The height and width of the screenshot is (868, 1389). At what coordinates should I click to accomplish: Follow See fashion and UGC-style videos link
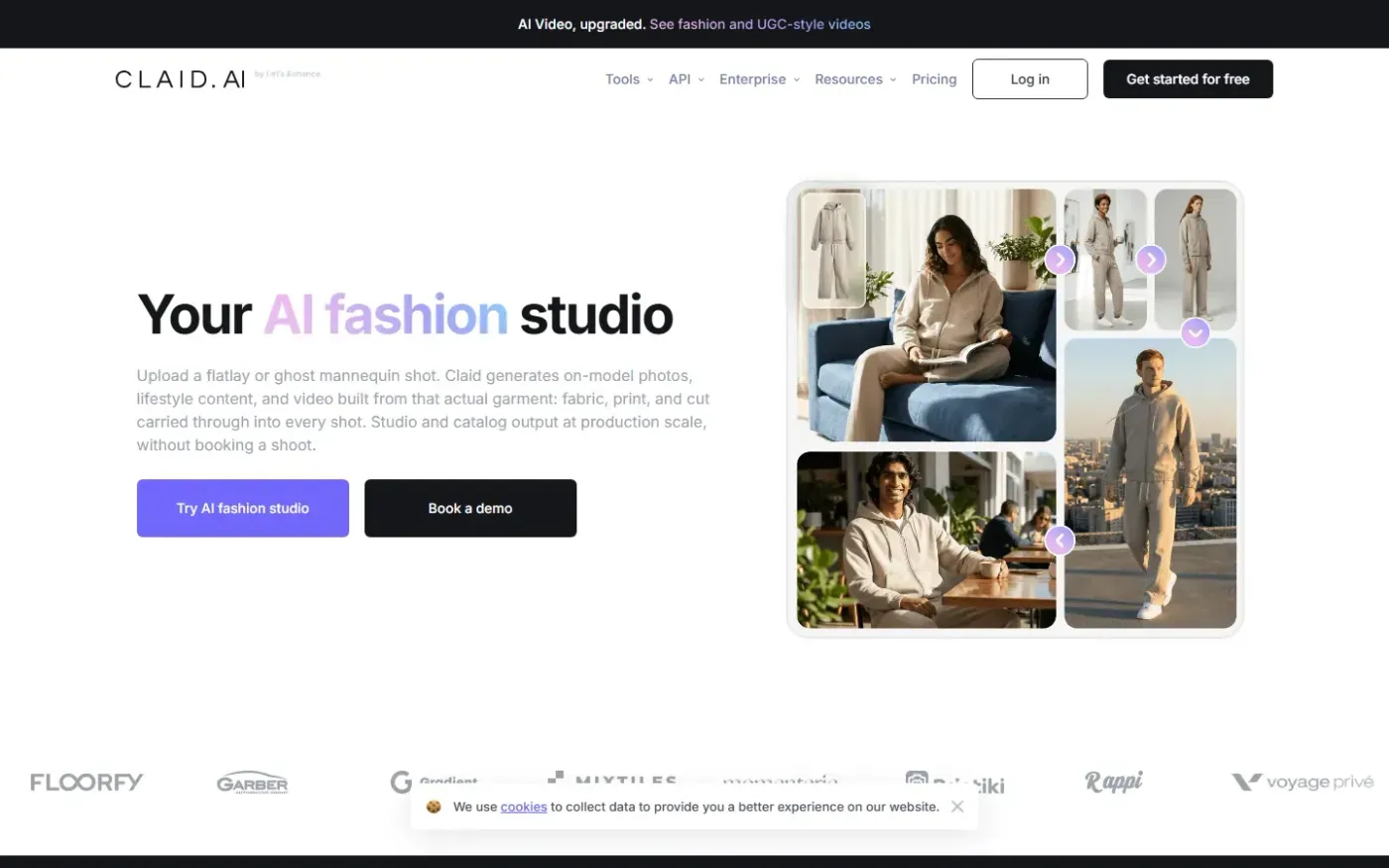click(760, 24)
